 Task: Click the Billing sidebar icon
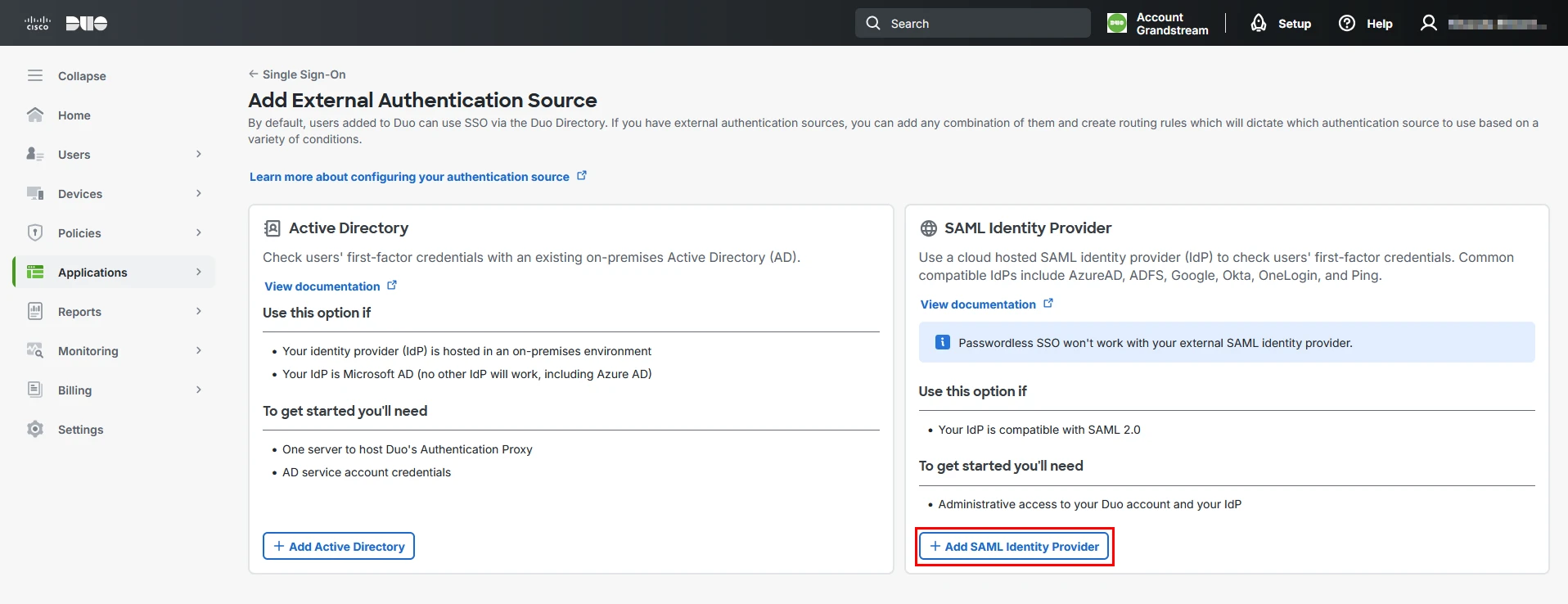(35, 390)
